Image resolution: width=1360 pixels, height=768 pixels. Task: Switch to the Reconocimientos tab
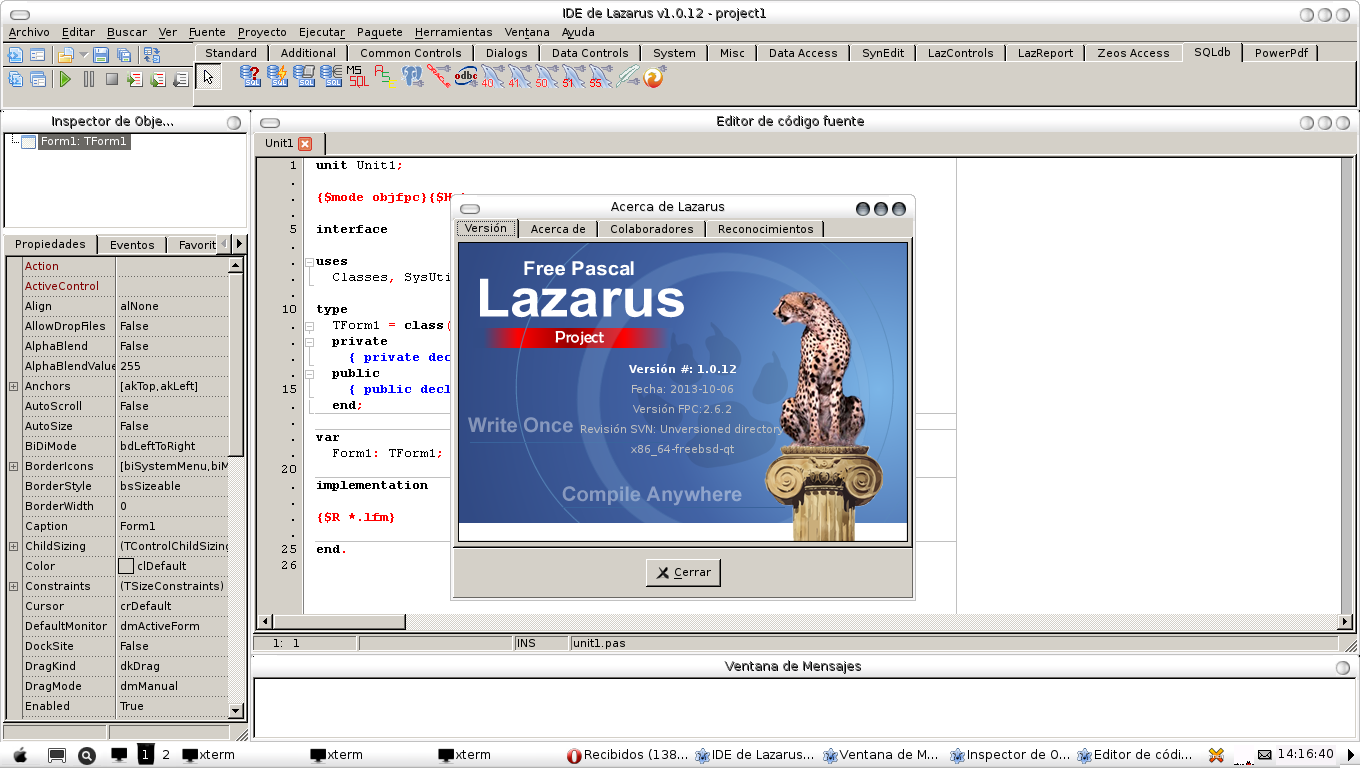pos(765,229)
